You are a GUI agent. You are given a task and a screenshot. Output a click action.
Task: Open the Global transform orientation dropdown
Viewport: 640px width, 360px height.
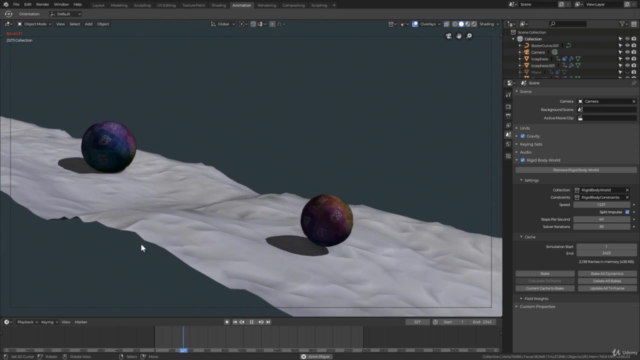(223, 24)
